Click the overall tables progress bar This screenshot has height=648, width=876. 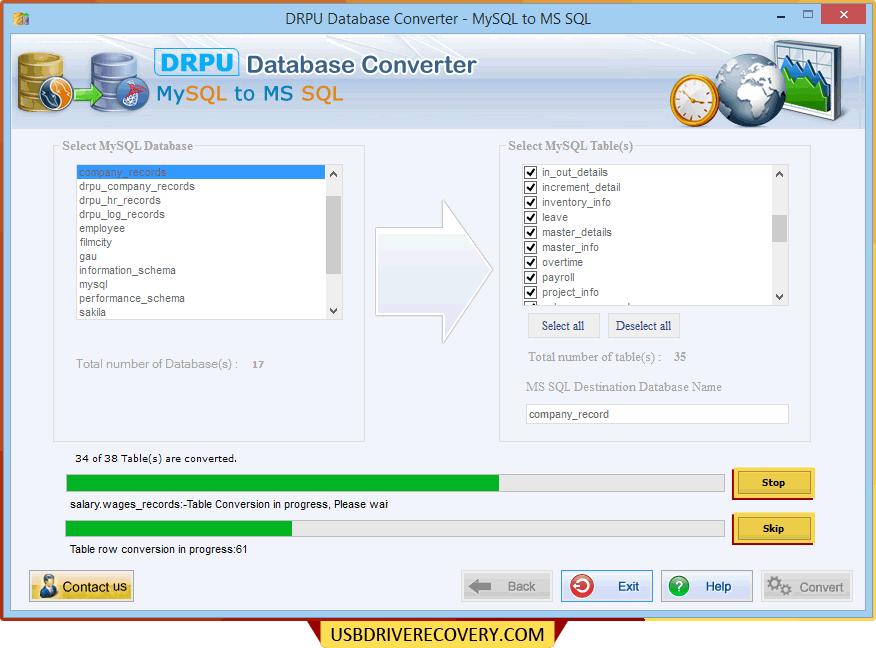tap(395, 483)
